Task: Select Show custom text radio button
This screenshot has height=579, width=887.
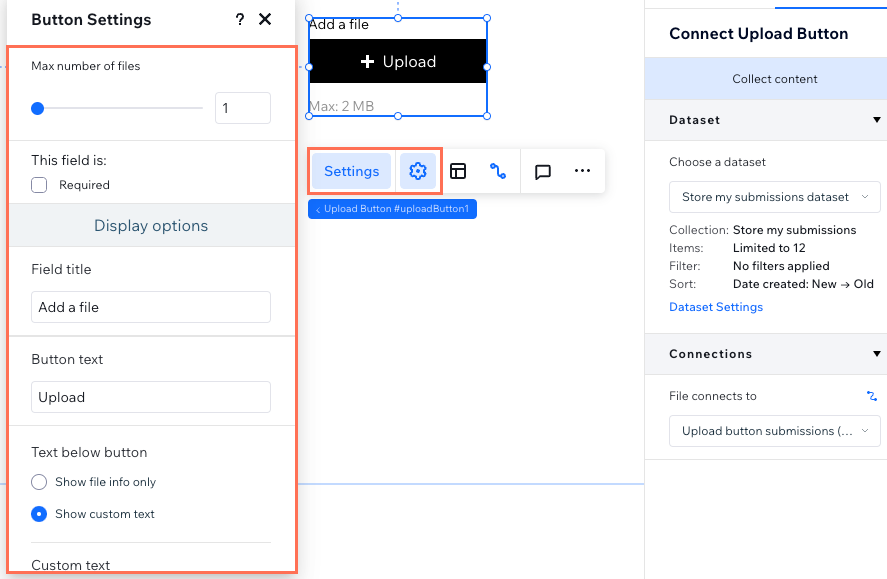Action: point(39,514)
